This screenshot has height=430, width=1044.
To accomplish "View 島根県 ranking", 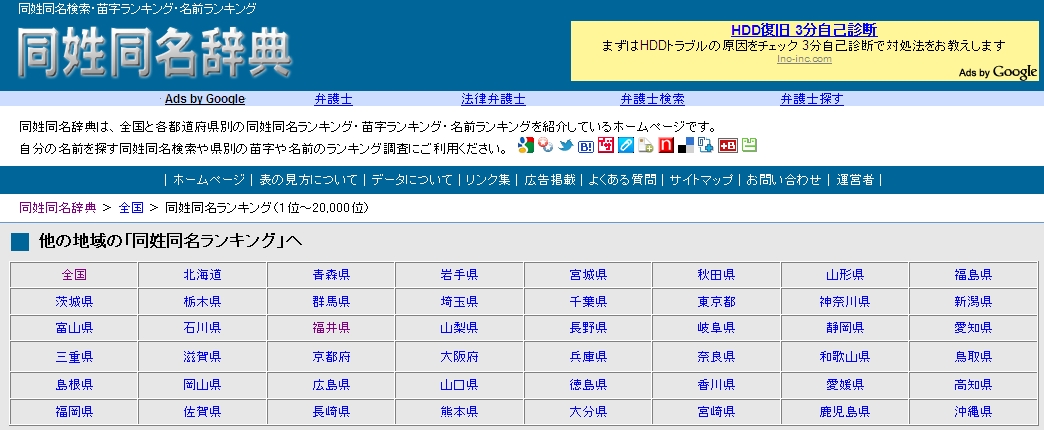I will coord(74,385).
